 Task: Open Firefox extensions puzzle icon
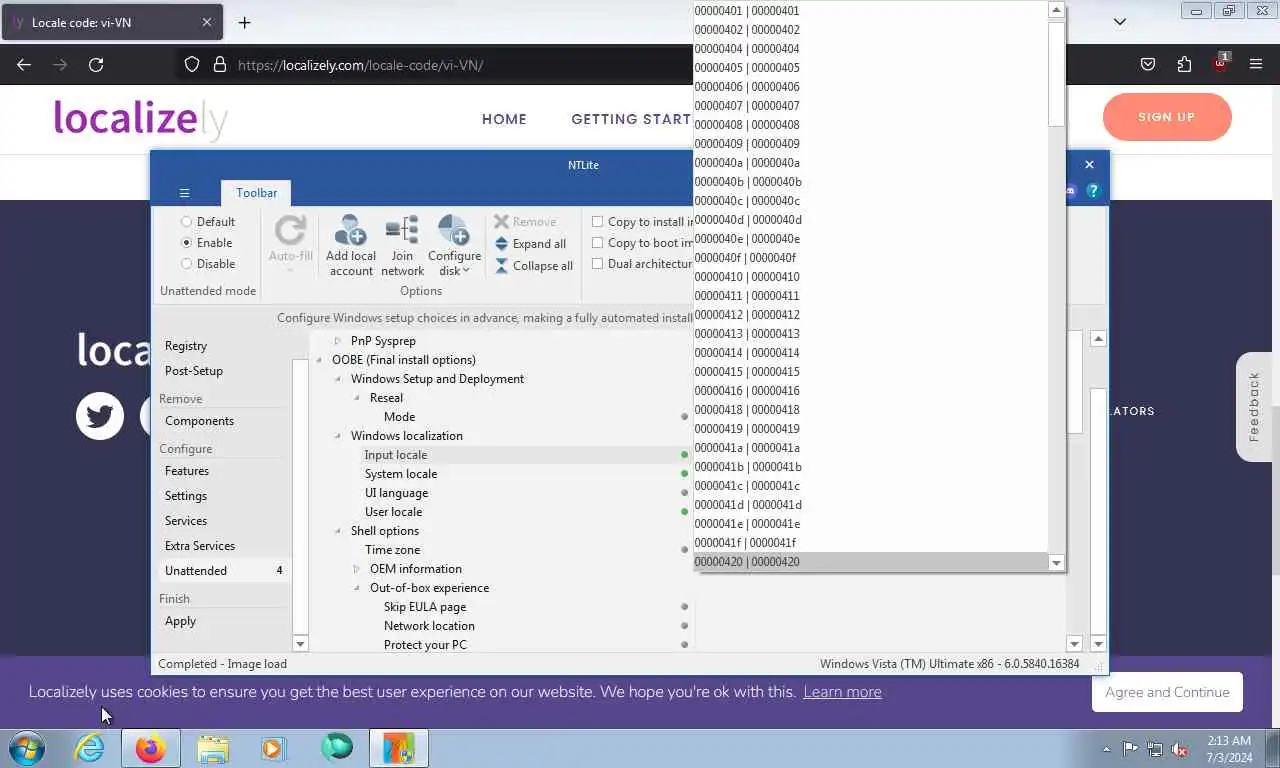1184,65
